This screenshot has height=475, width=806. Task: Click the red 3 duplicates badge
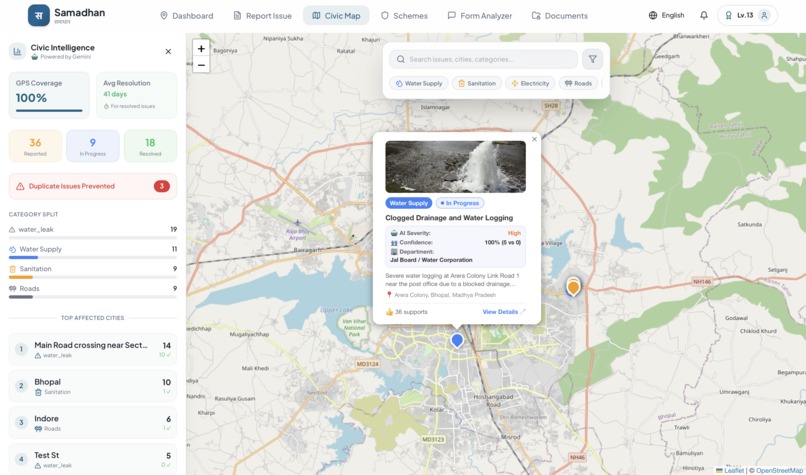tap(161, 186)
